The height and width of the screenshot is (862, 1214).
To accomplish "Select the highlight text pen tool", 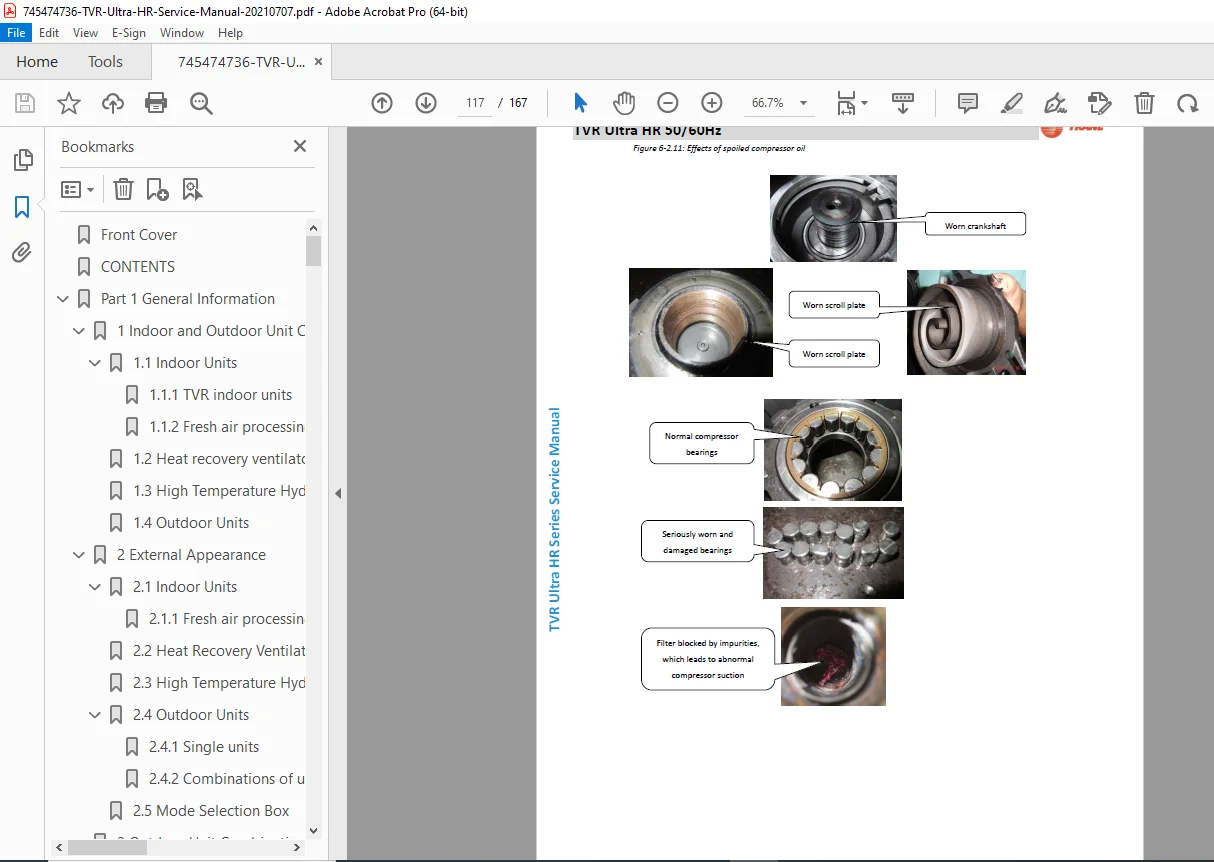I will point(1012,103).
